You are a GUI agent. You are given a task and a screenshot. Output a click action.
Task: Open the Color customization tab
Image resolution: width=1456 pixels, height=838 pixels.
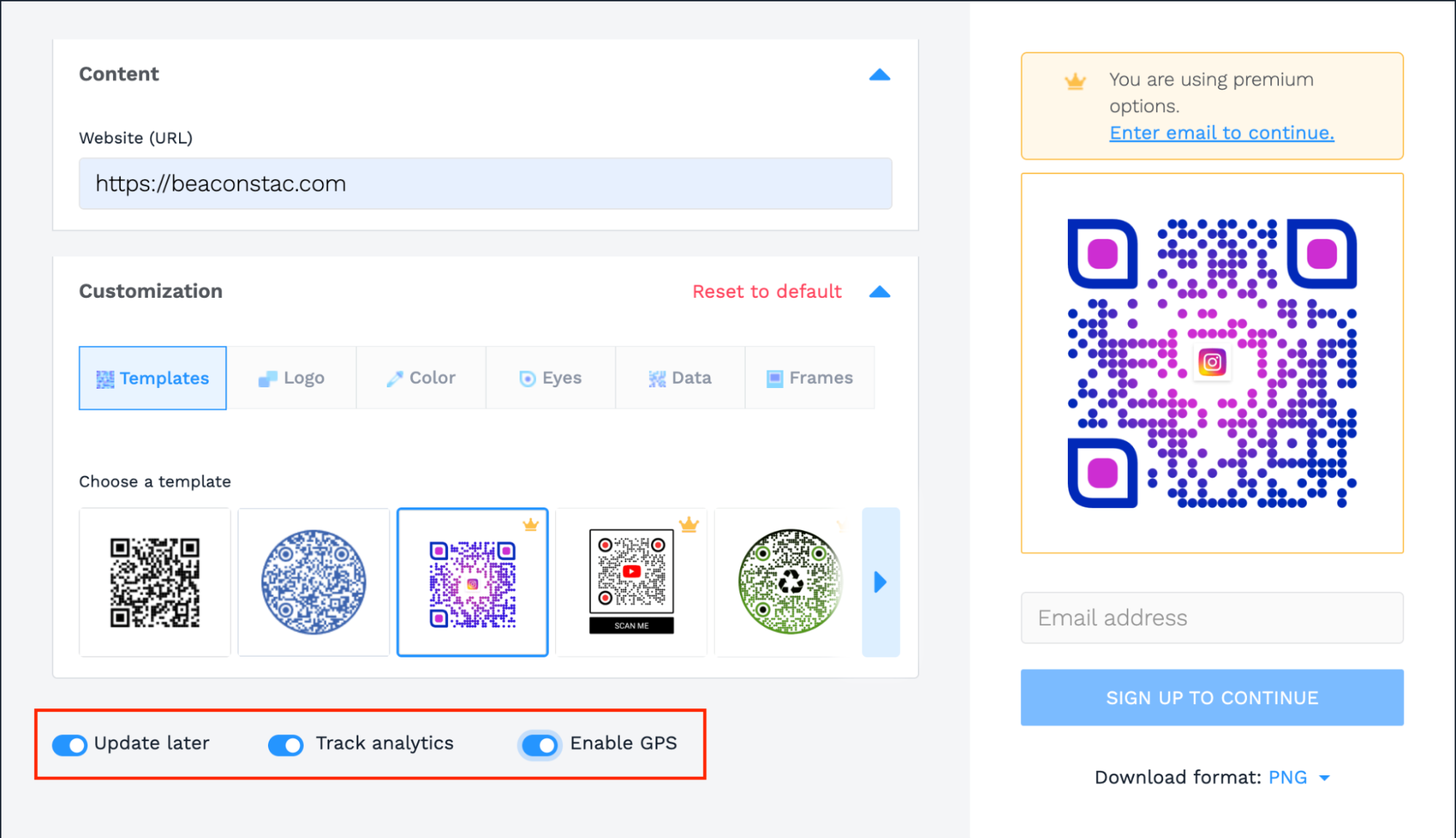421,378
